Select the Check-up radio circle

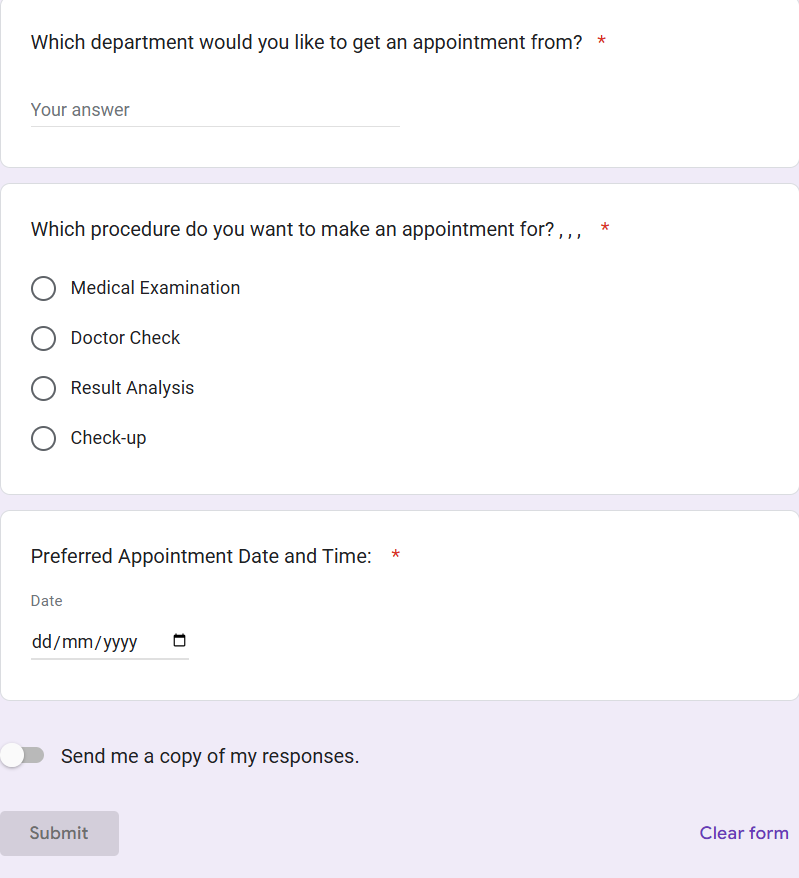[43, 439]
